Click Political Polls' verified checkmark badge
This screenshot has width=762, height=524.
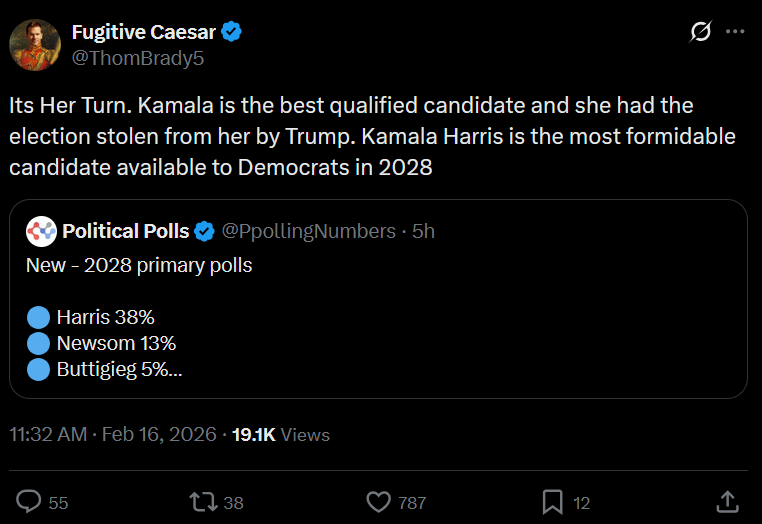click(x=204, y=231)
